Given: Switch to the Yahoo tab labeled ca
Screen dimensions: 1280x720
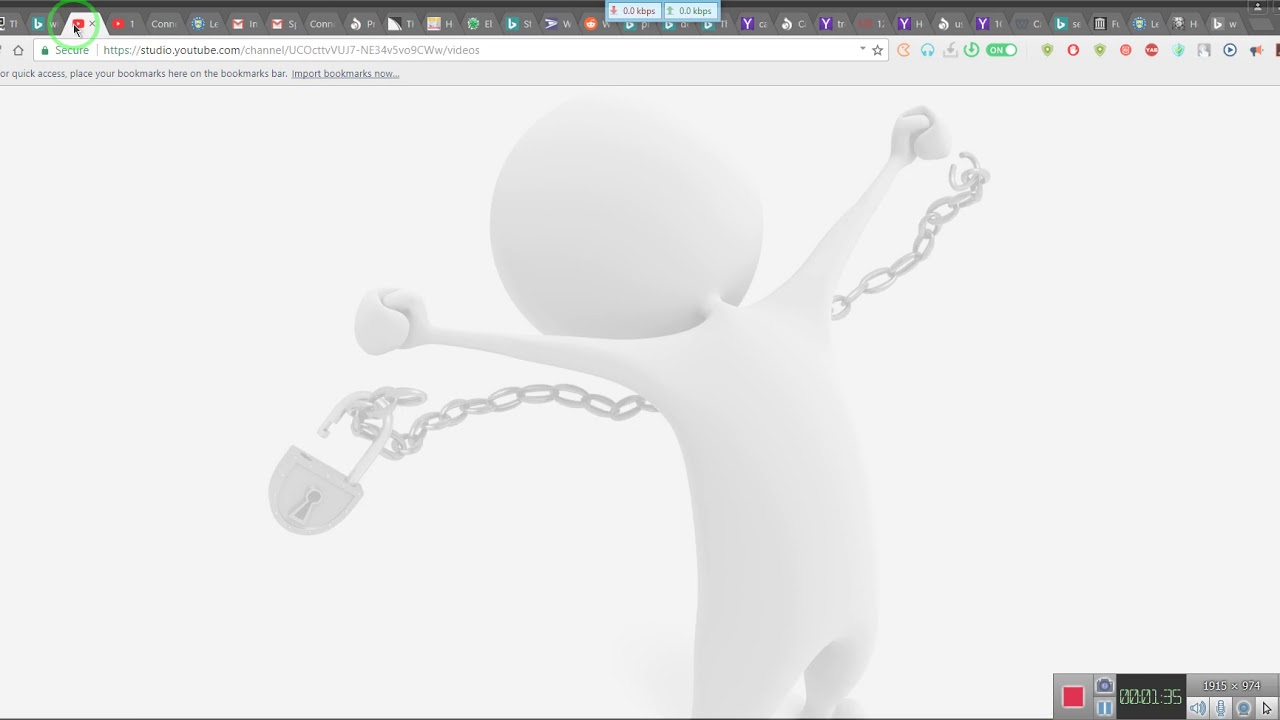Looking at the screenshot, I should pyautogui.click(x=754, y=24).
